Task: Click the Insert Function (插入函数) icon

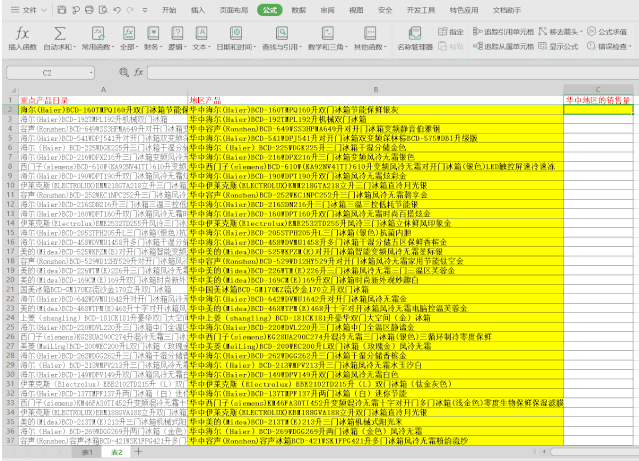Action: click(x=22, y=33)
